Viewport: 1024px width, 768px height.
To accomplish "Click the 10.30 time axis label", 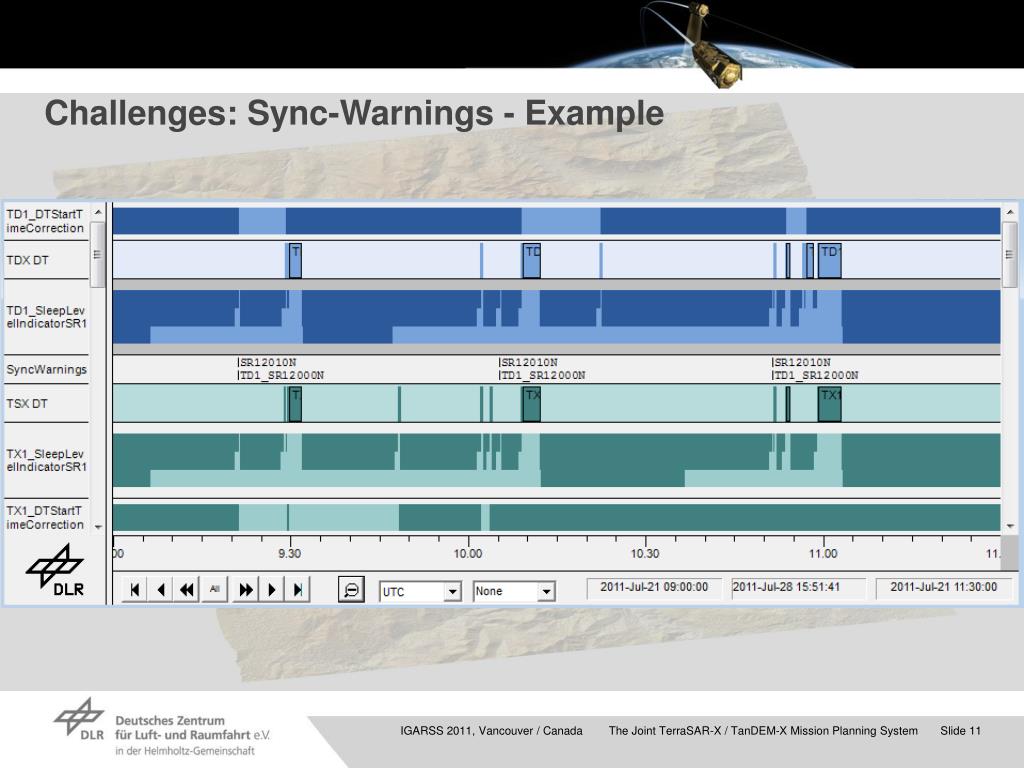I will pos(645,554).
